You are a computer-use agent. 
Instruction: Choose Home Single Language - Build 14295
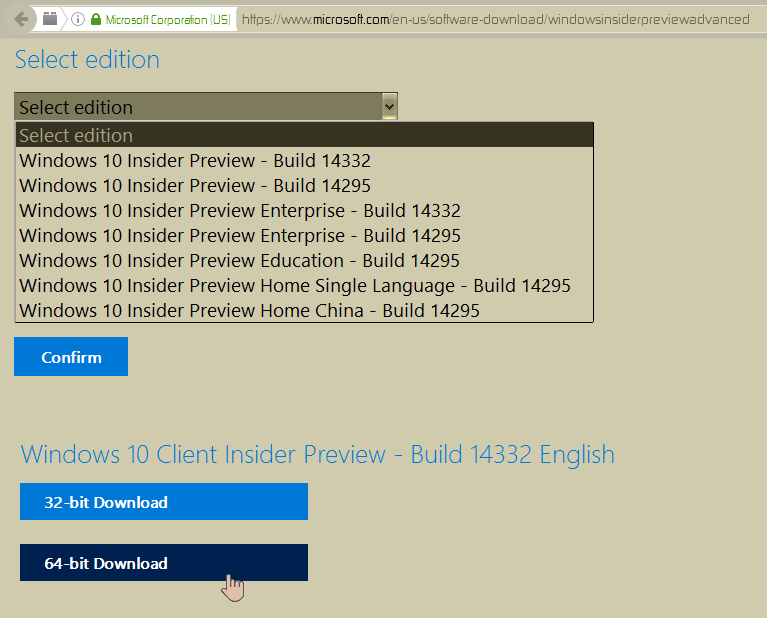click(304, 285)
